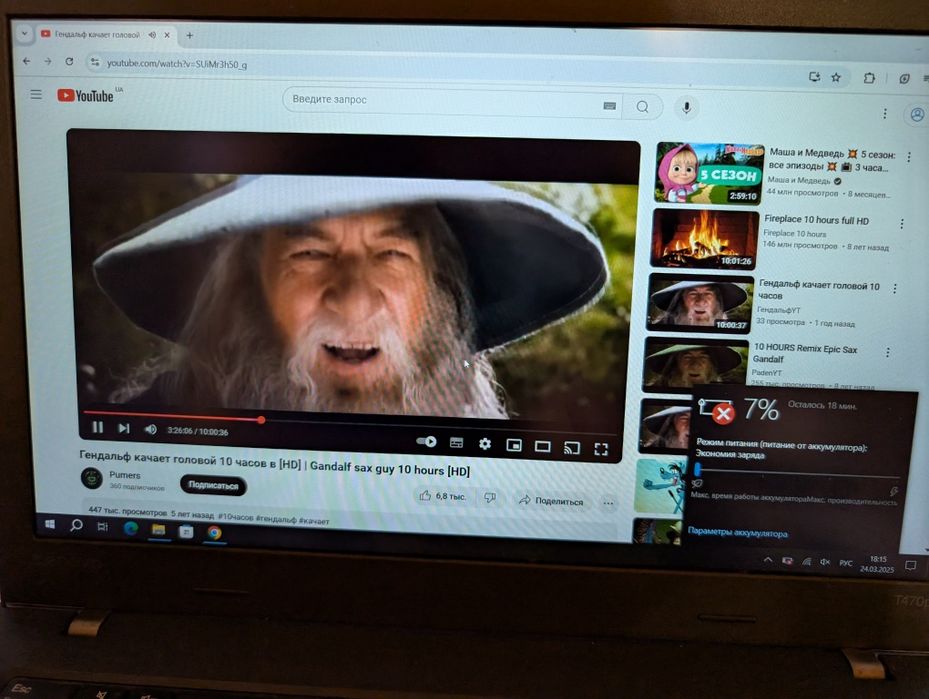Mute the tab via speaker icon

tap(152, 35)
